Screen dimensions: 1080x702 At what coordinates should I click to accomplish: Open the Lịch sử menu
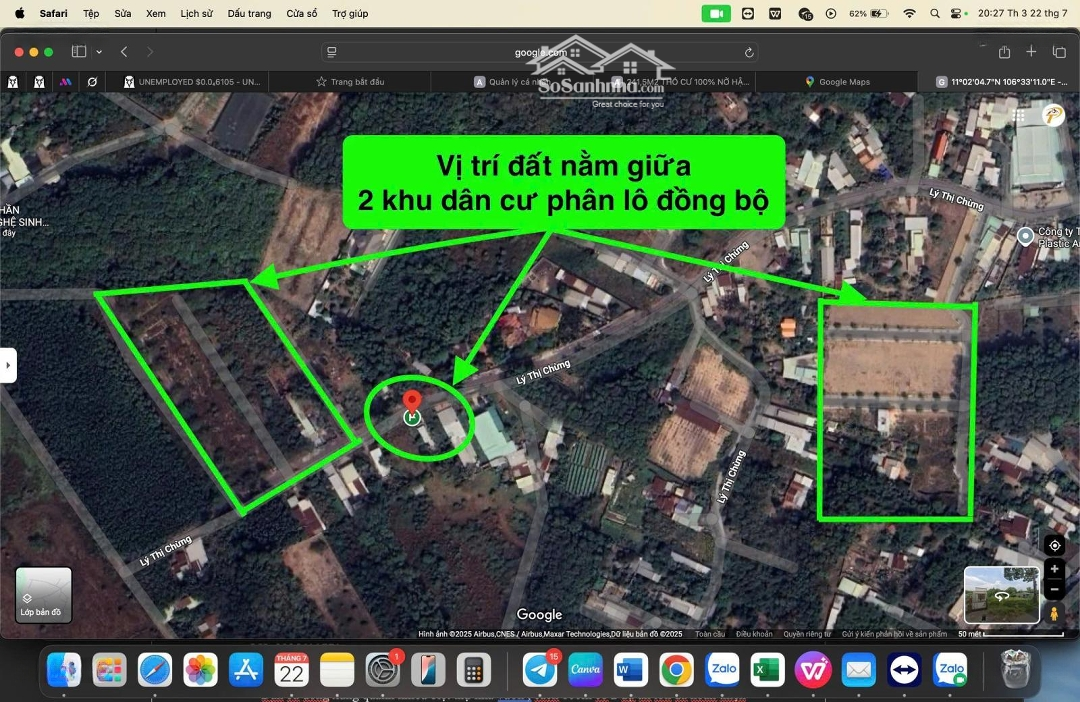click(196, 13)
